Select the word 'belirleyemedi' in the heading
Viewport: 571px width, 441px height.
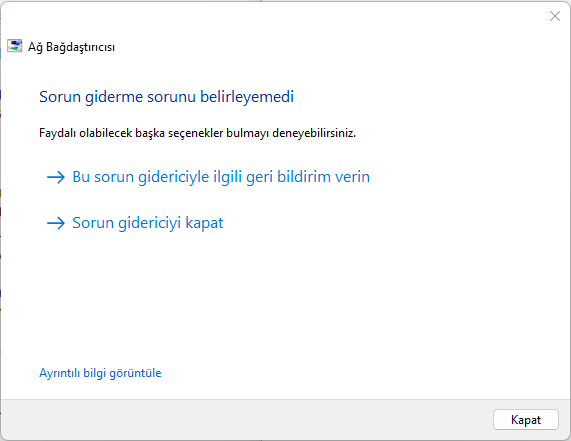click(x=247, y=97)
